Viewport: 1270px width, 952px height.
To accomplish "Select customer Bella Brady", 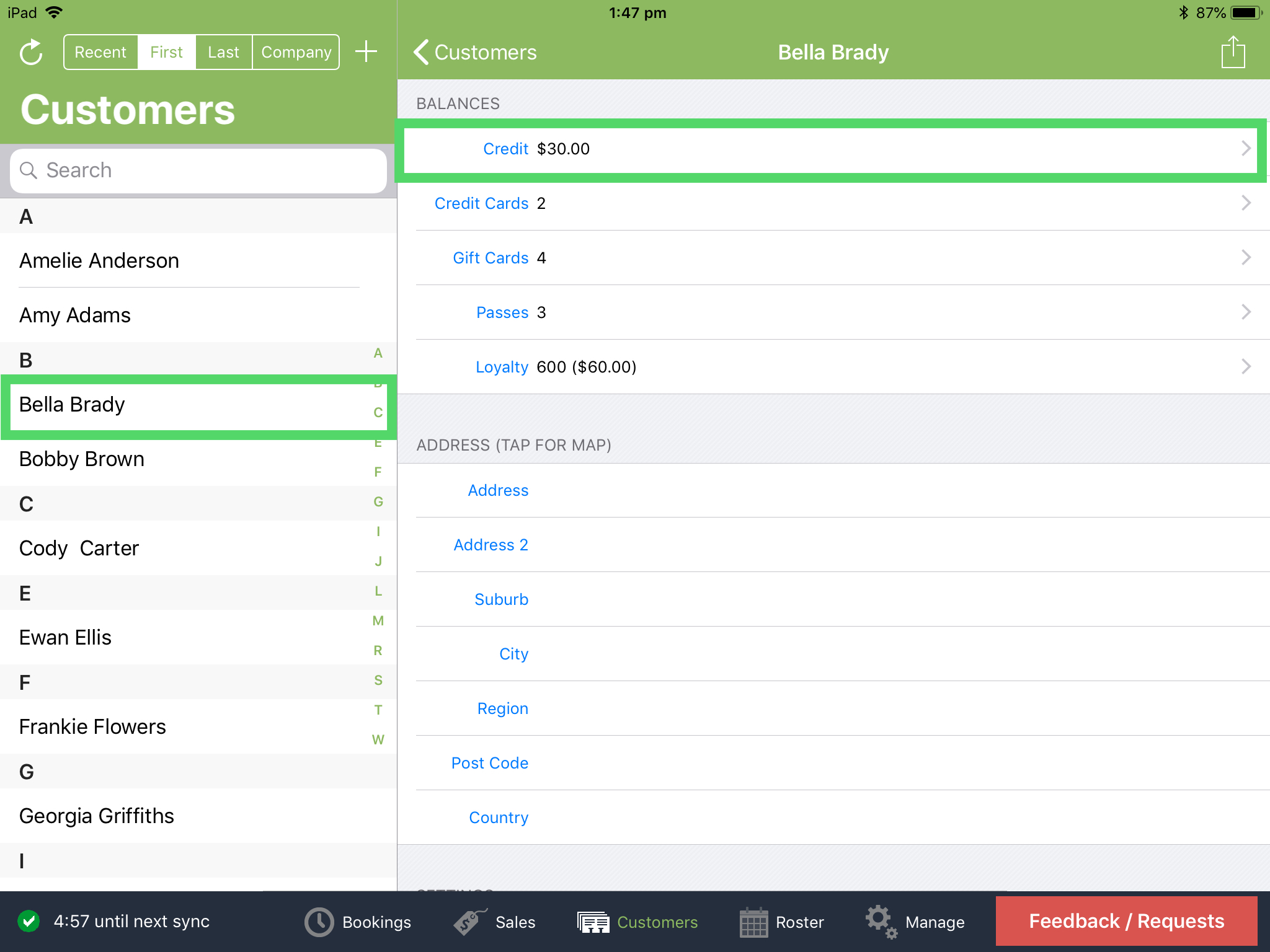I will pyautogui.click(x=198, y=406).
